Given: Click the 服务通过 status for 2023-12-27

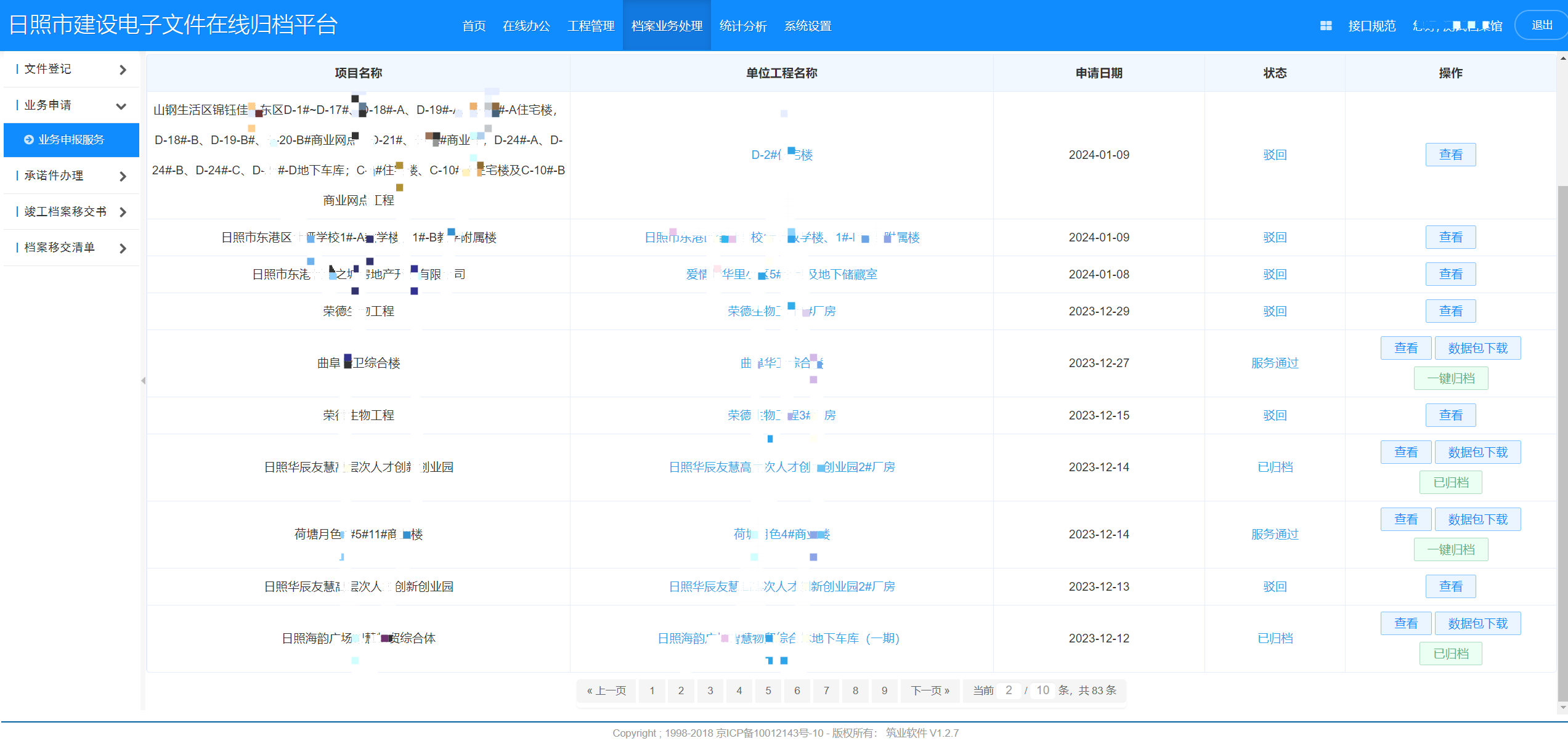Looking at the screenshot, I should (x=1274, y=363).
